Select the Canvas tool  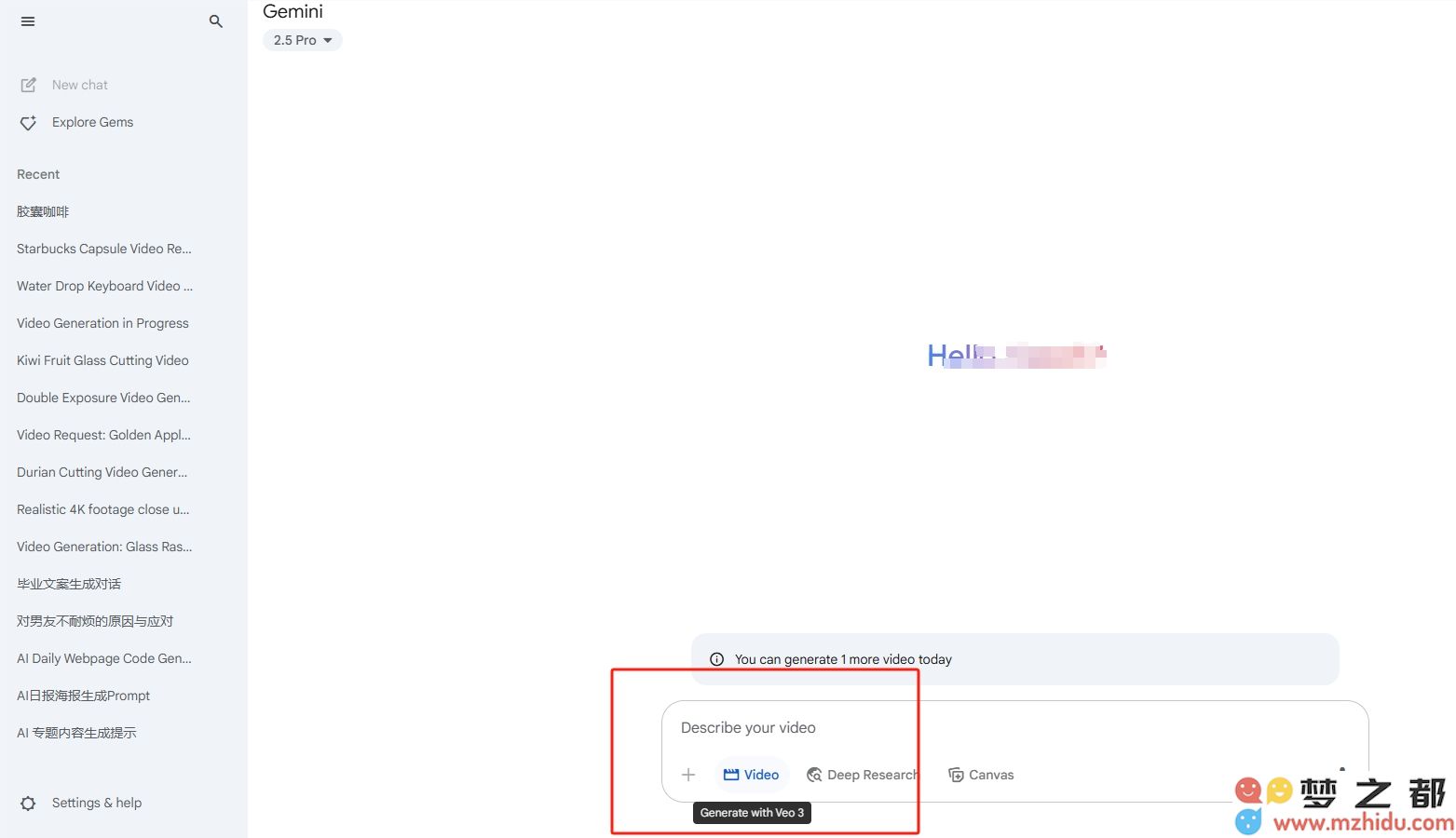981,775
